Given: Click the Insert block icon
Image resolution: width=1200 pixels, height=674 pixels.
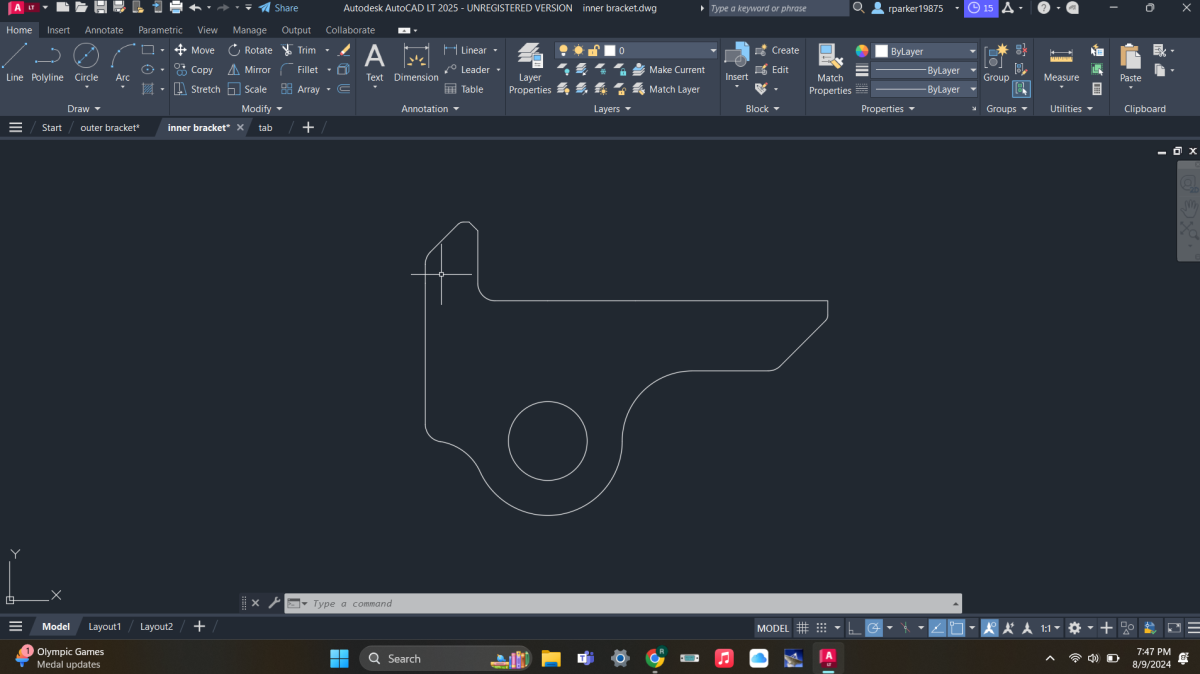Looking at the screenshot, I should [736, 62].
